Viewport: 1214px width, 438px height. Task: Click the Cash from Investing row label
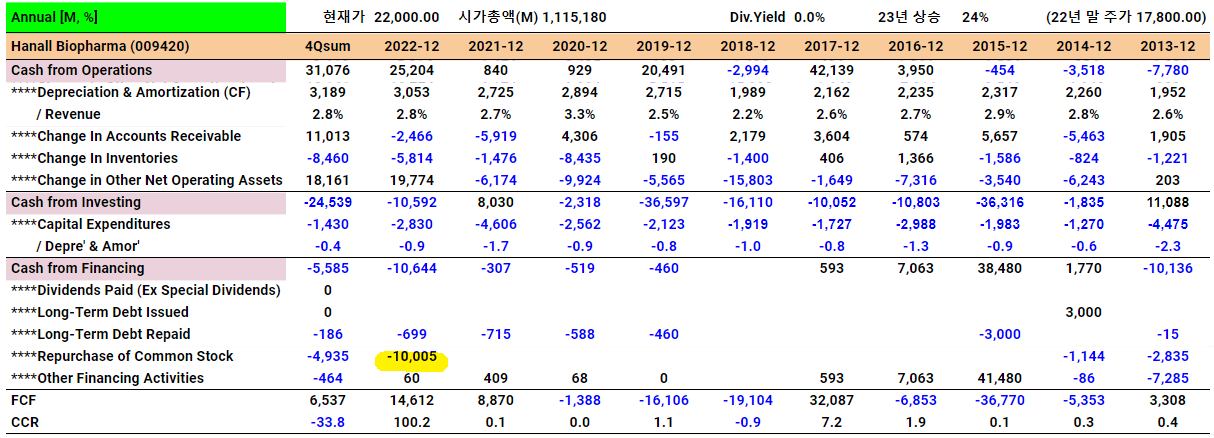pyautogui.click(x=76, y=202)
